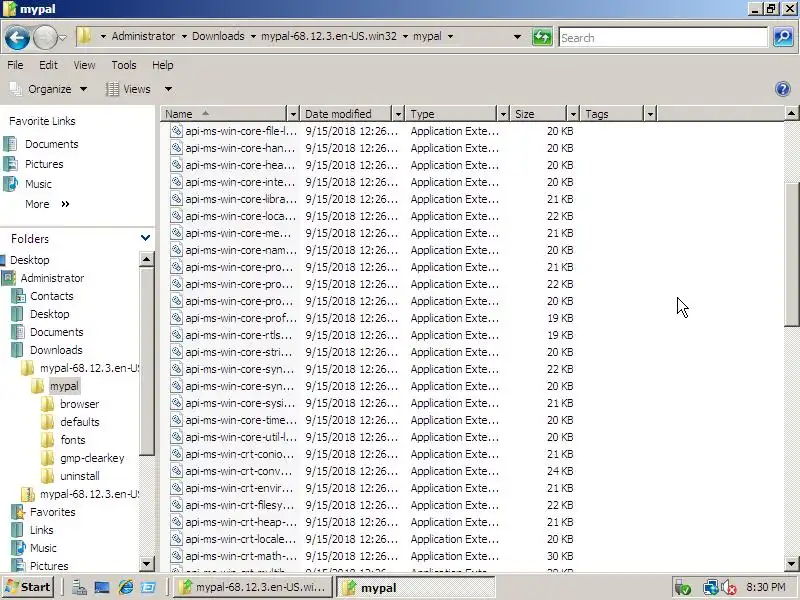Click the 30 KB size cell
The height and width of the screenshot is (600, 800).
[x=560, y=556]
